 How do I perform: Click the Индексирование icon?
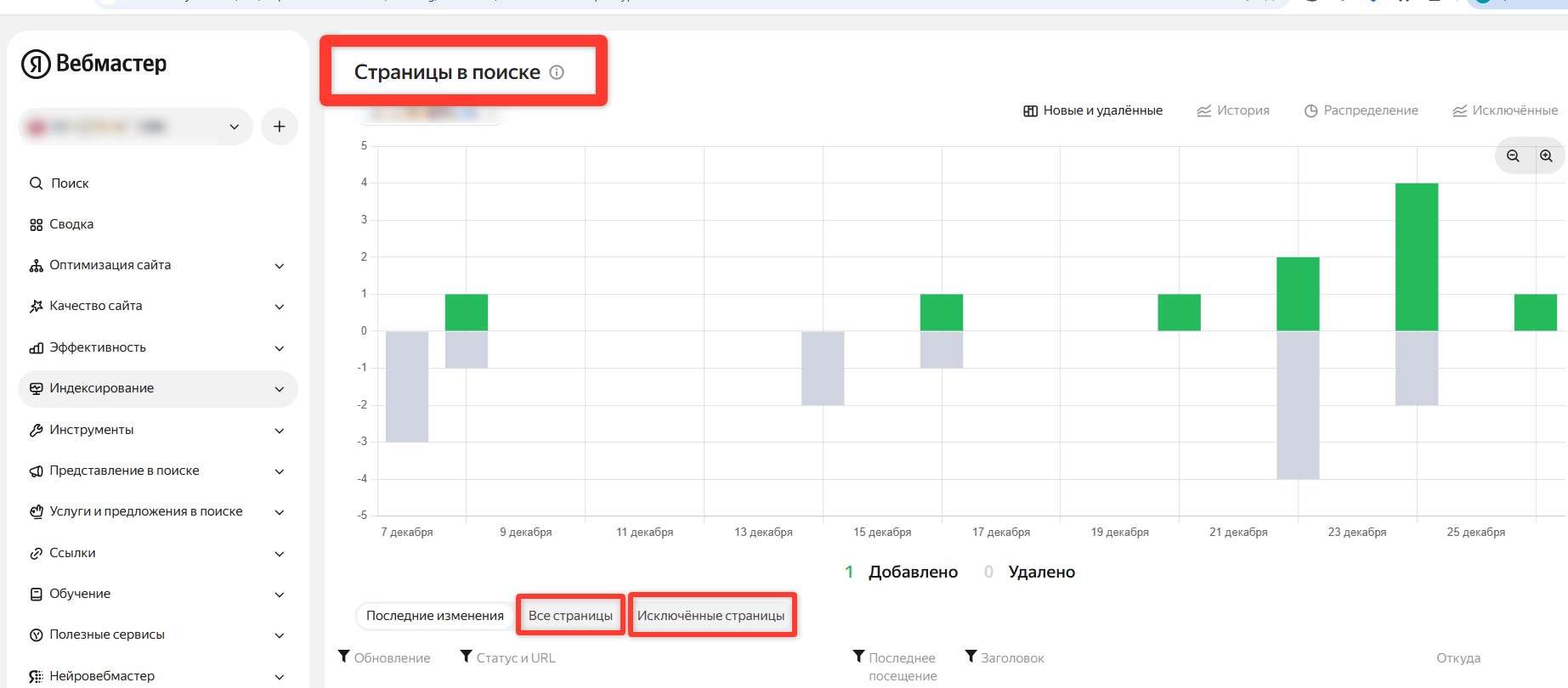(36, 389)
